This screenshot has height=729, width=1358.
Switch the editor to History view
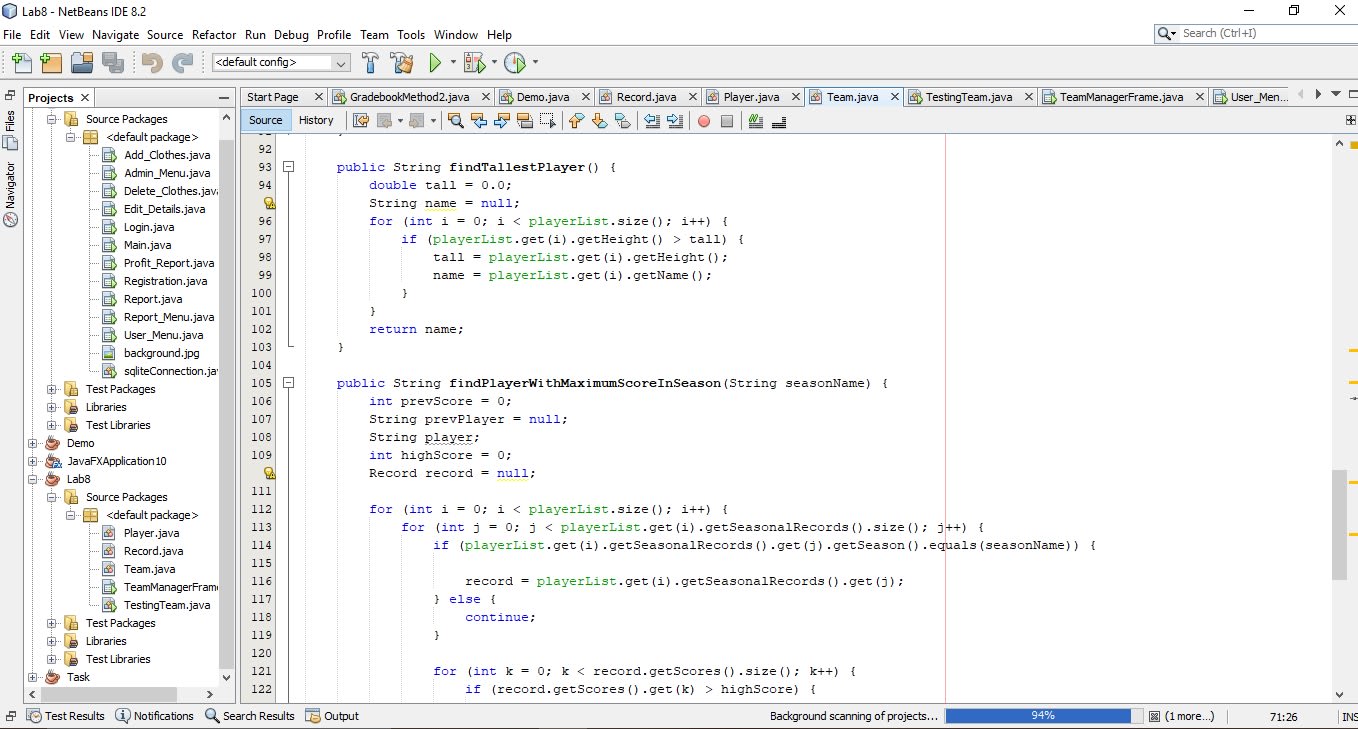[316, 120]
